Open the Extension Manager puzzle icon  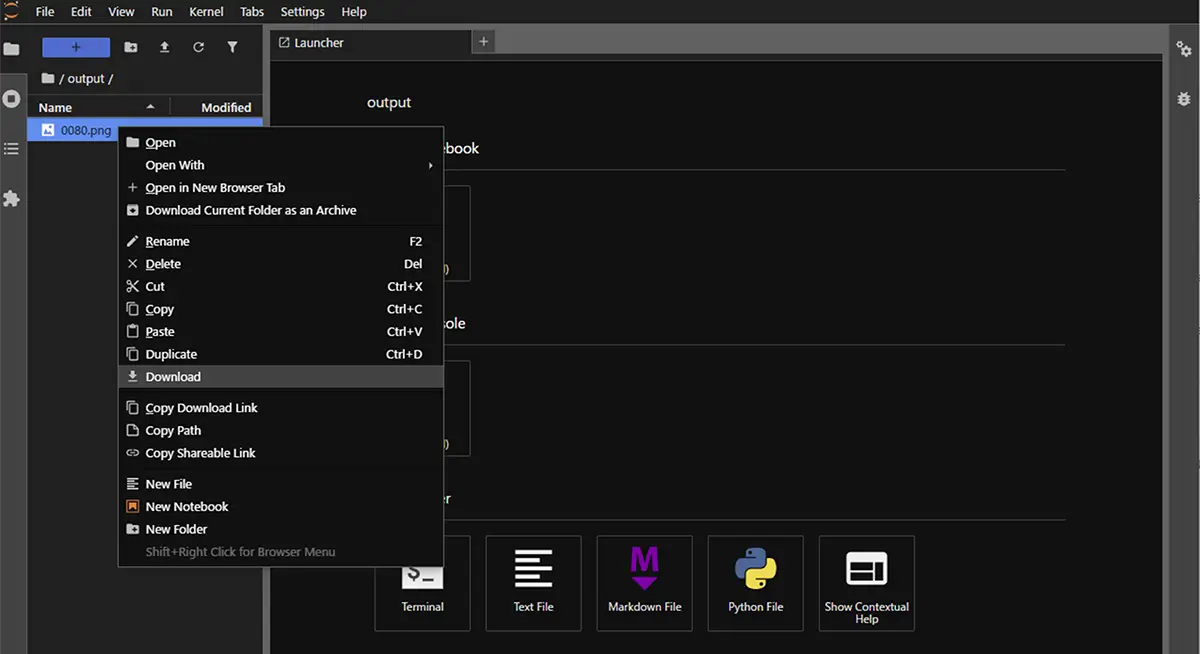coord(12,199)
